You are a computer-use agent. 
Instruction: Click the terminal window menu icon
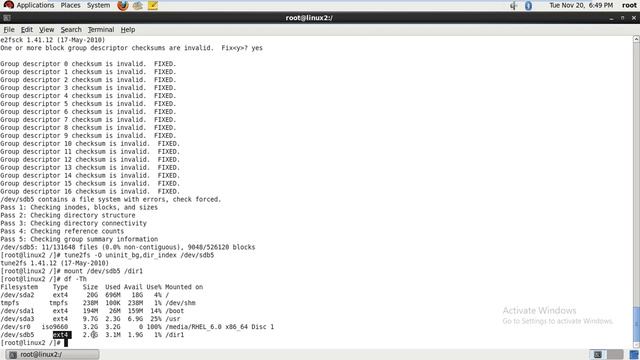point(7,18)
